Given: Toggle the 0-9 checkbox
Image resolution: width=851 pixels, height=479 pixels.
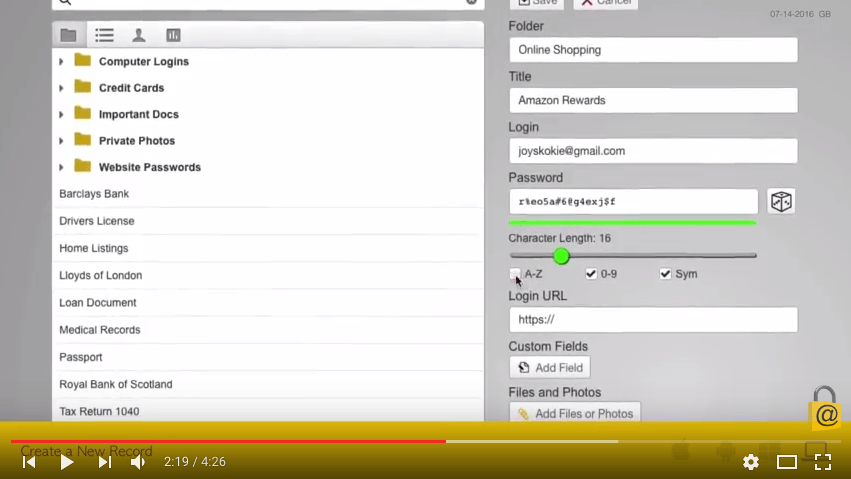Looking at the screenshot, I should tap(591, 273).
